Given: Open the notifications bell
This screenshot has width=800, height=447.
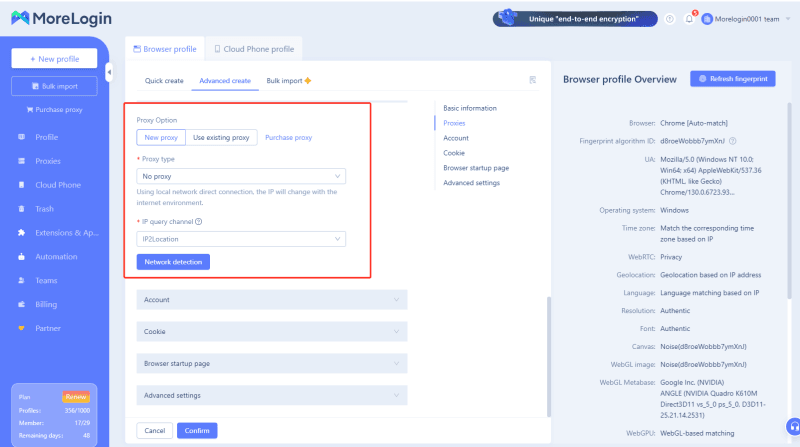Looking at the screenshot, I should pos(689,19).
